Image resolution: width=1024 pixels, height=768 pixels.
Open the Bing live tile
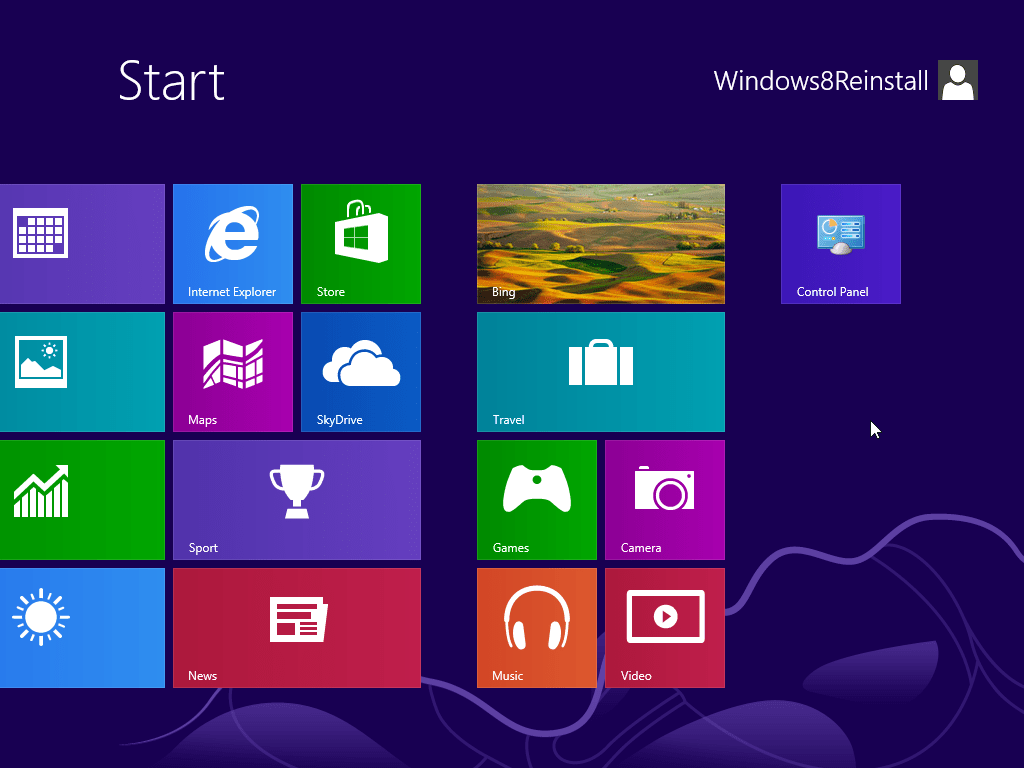[601, 243]
